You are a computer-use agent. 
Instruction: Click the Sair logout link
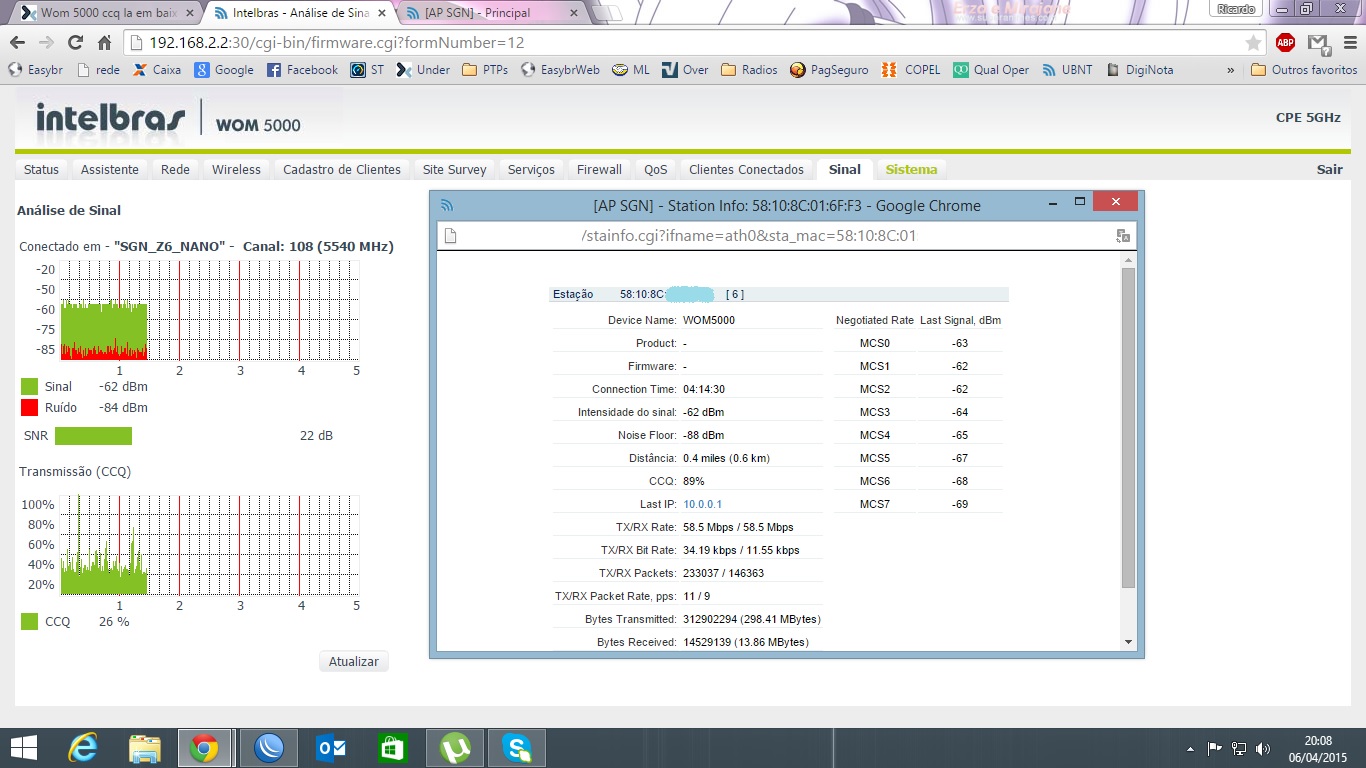[1329, 169]
